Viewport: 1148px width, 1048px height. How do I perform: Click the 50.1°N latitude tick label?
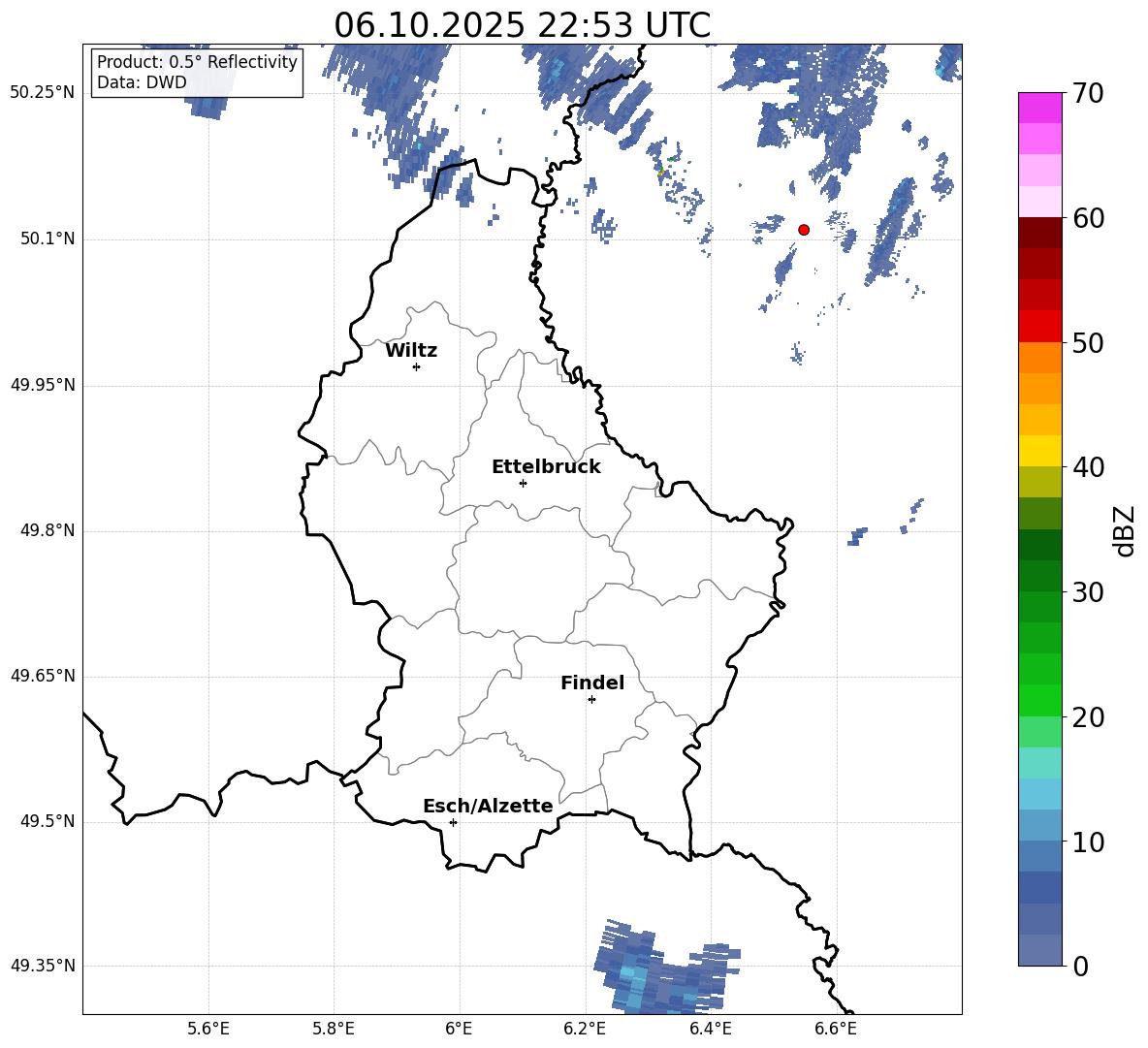pos(47,239)
